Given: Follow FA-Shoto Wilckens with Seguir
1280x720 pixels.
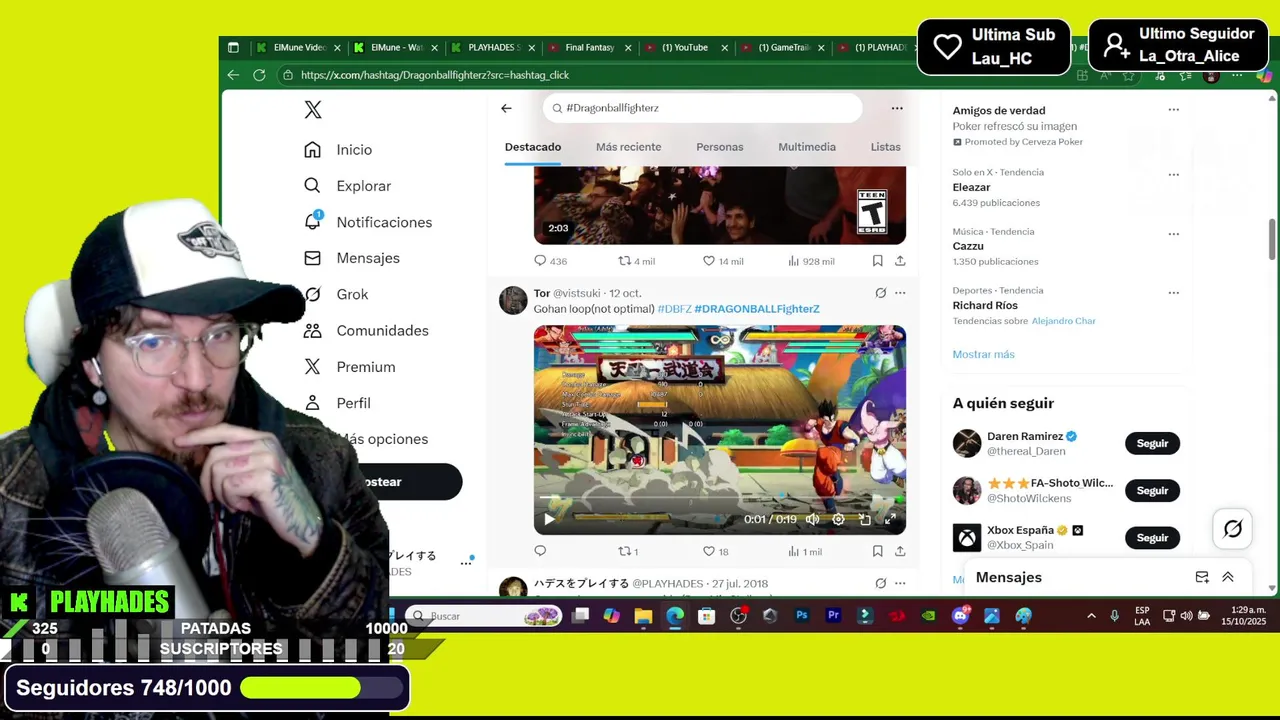Looking at the screenshot, I should pyautogui.click(x=1152, y=490).
